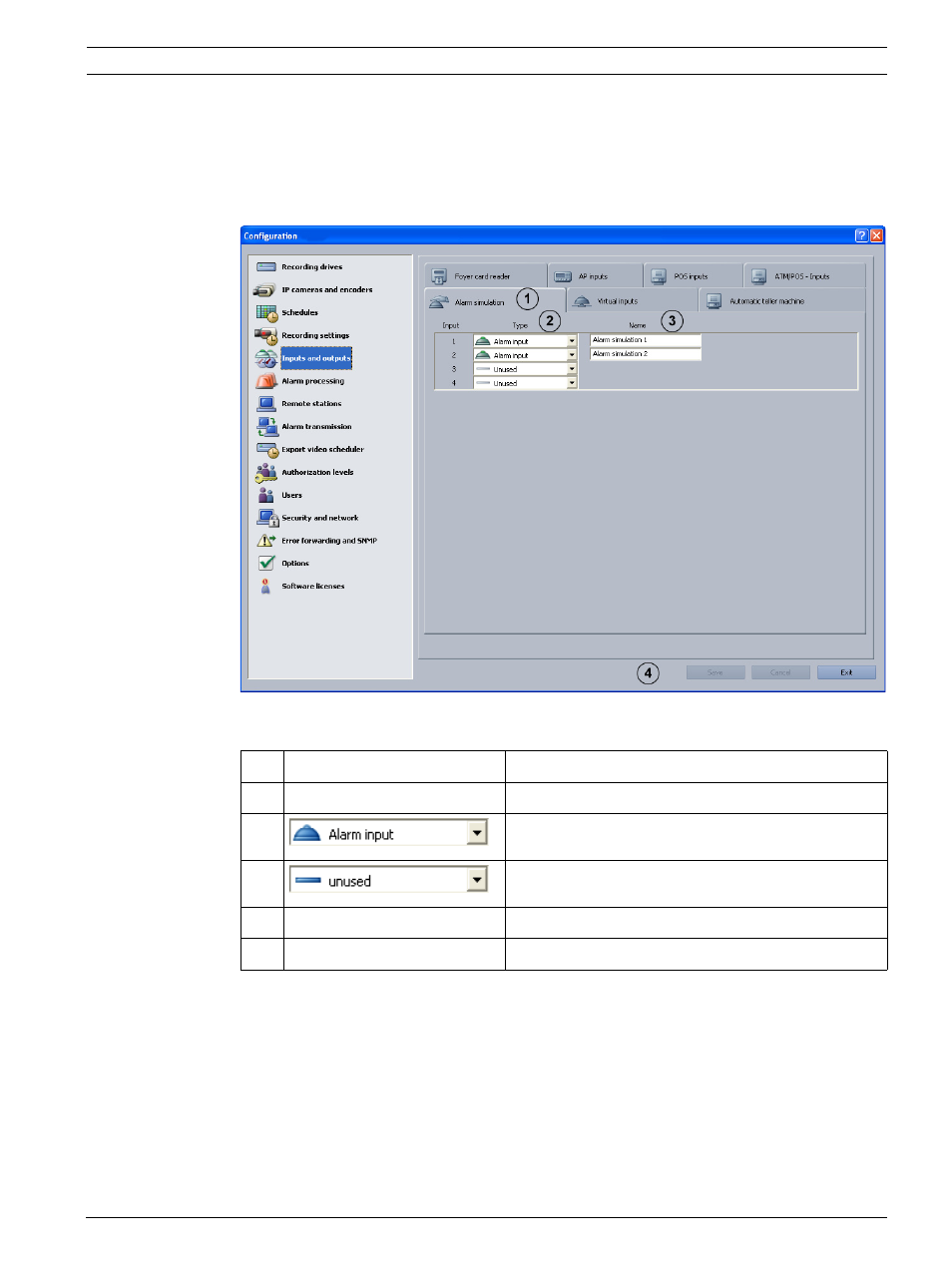Select the IP cameras and encoders icon

pyautogui.click(x=265, y=290)
